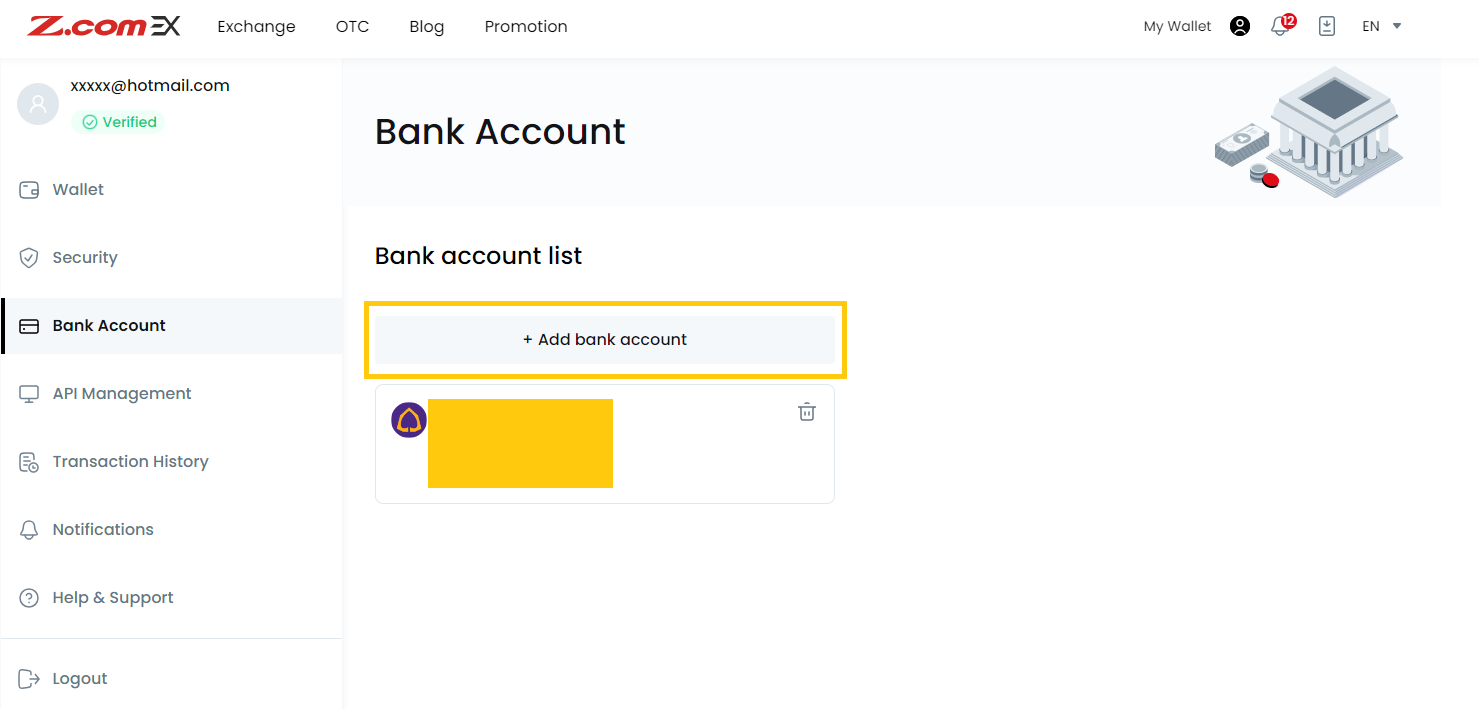The image size is (1479, 709).
Task: Click the Logout icon at bottom
Action: pyautogui.click(x=29, y=678)
